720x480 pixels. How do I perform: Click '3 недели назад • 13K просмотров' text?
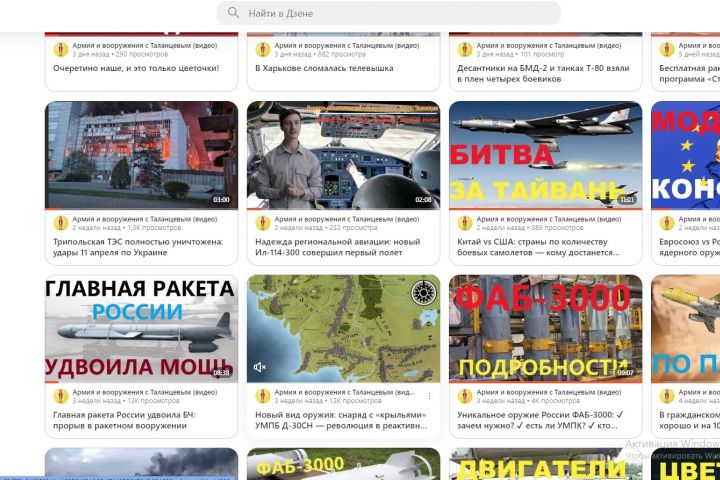coord(126,401)
